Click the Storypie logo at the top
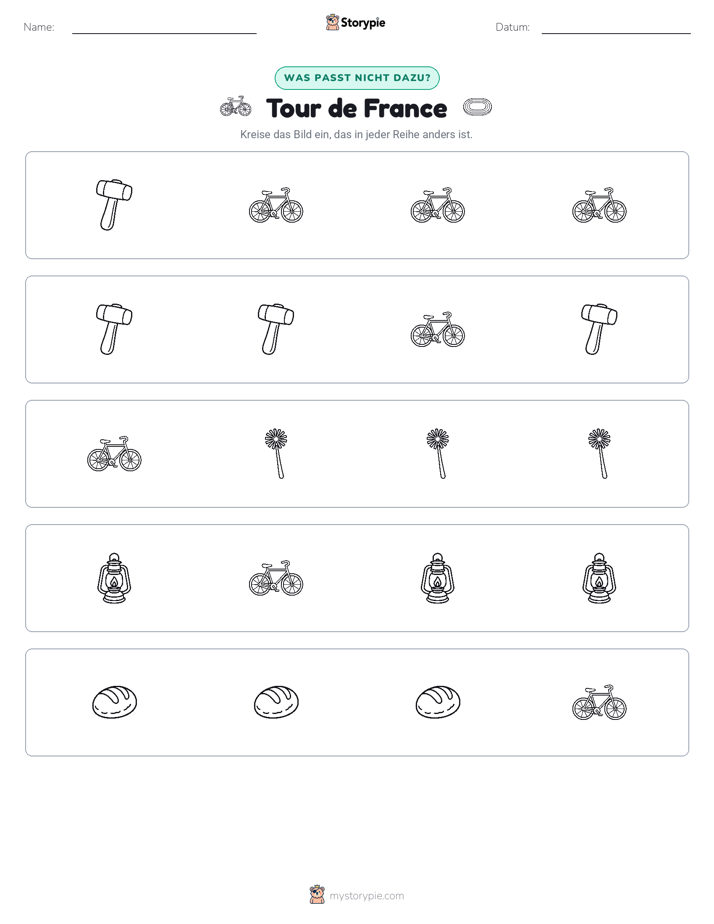 click(x=356, y=22)
